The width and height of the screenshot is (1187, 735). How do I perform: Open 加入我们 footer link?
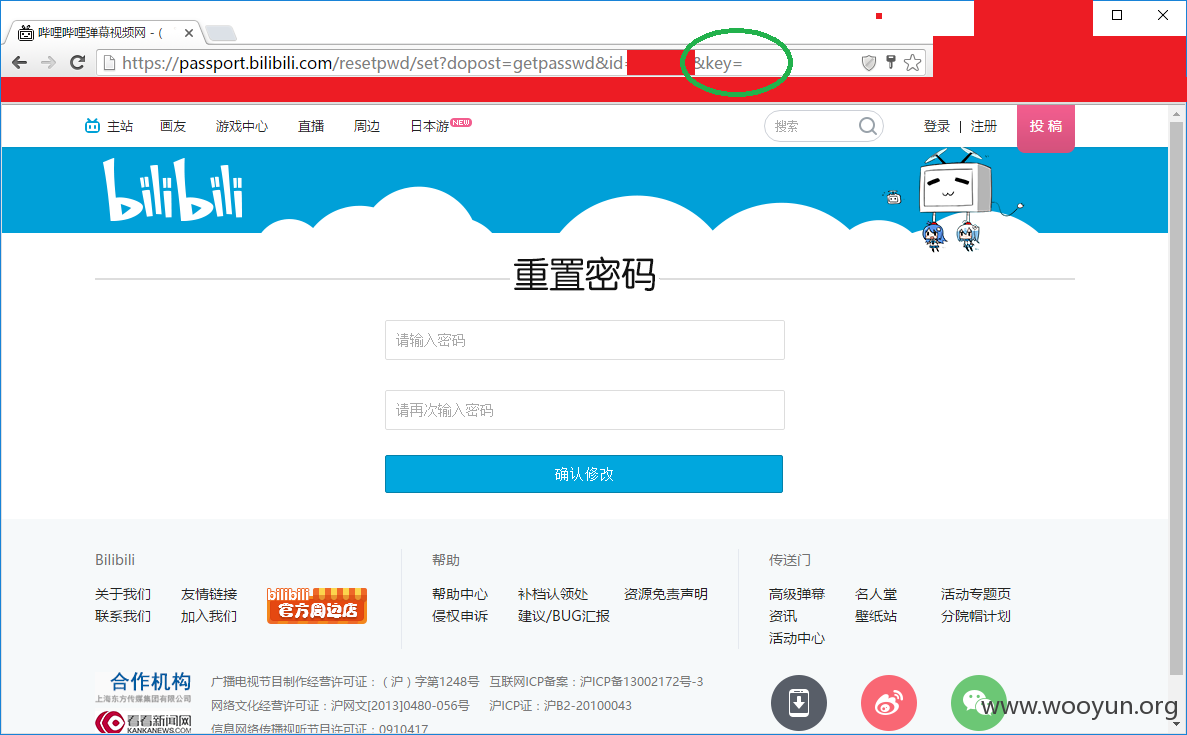click(x=209, y=616)
